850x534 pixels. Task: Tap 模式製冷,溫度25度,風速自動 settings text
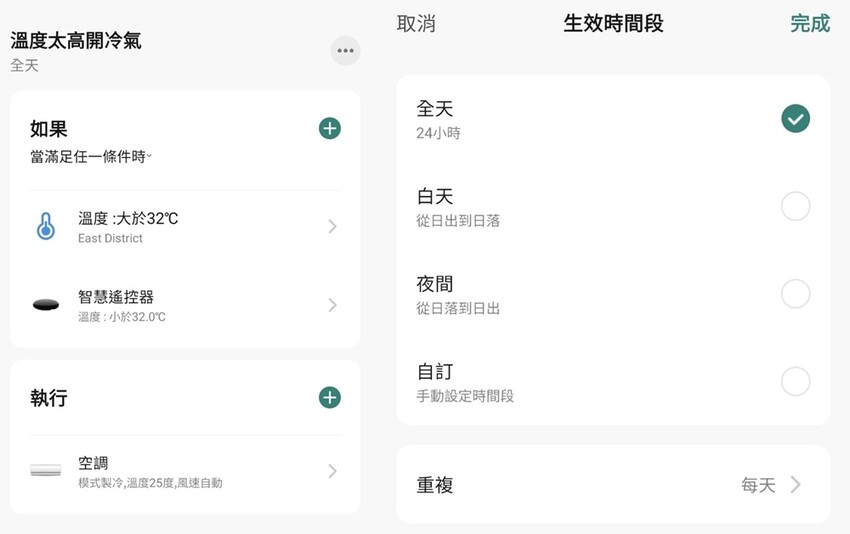150,482
